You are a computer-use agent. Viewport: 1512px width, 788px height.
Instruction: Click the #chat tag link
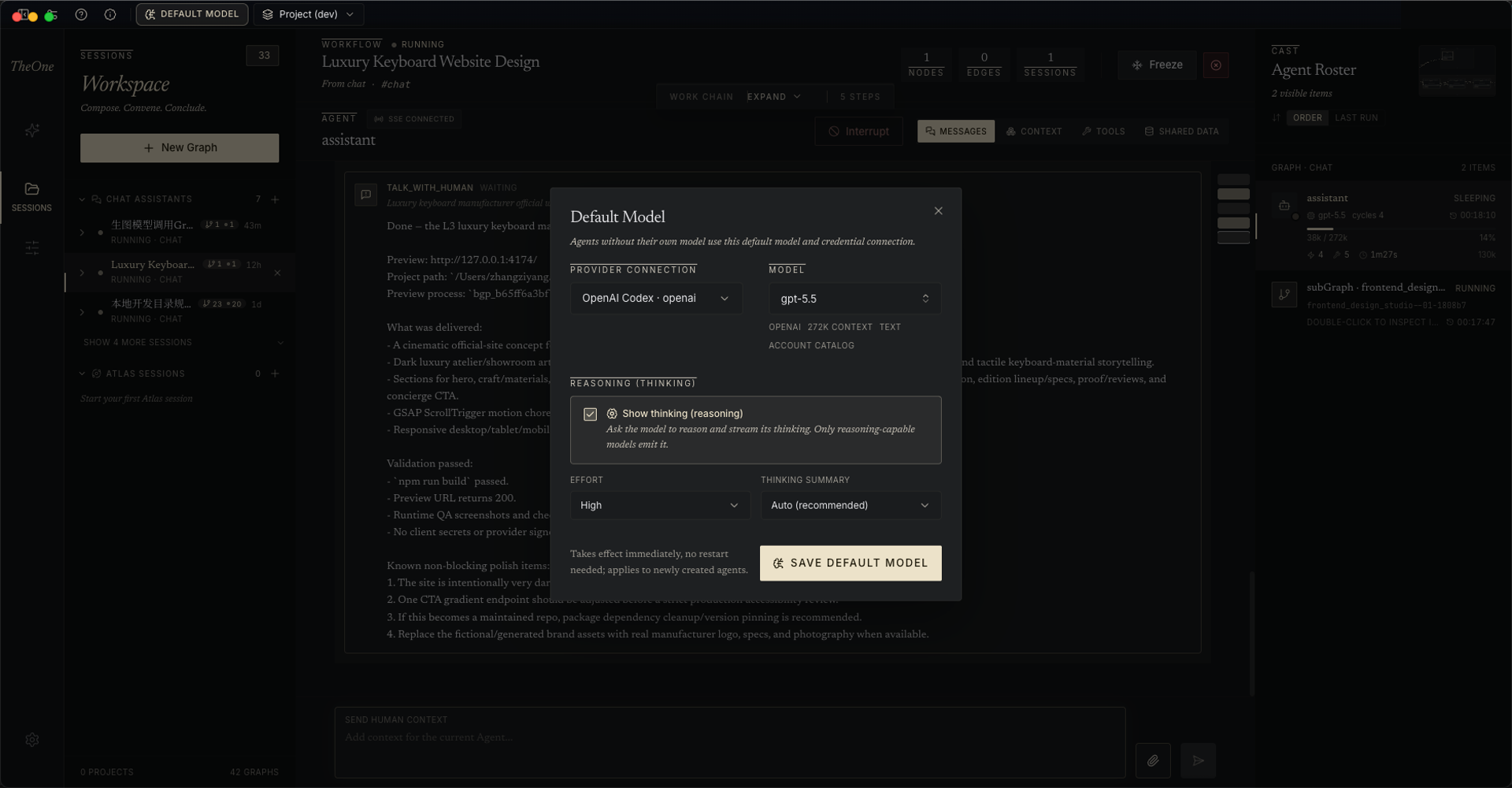tap(395, 84)
